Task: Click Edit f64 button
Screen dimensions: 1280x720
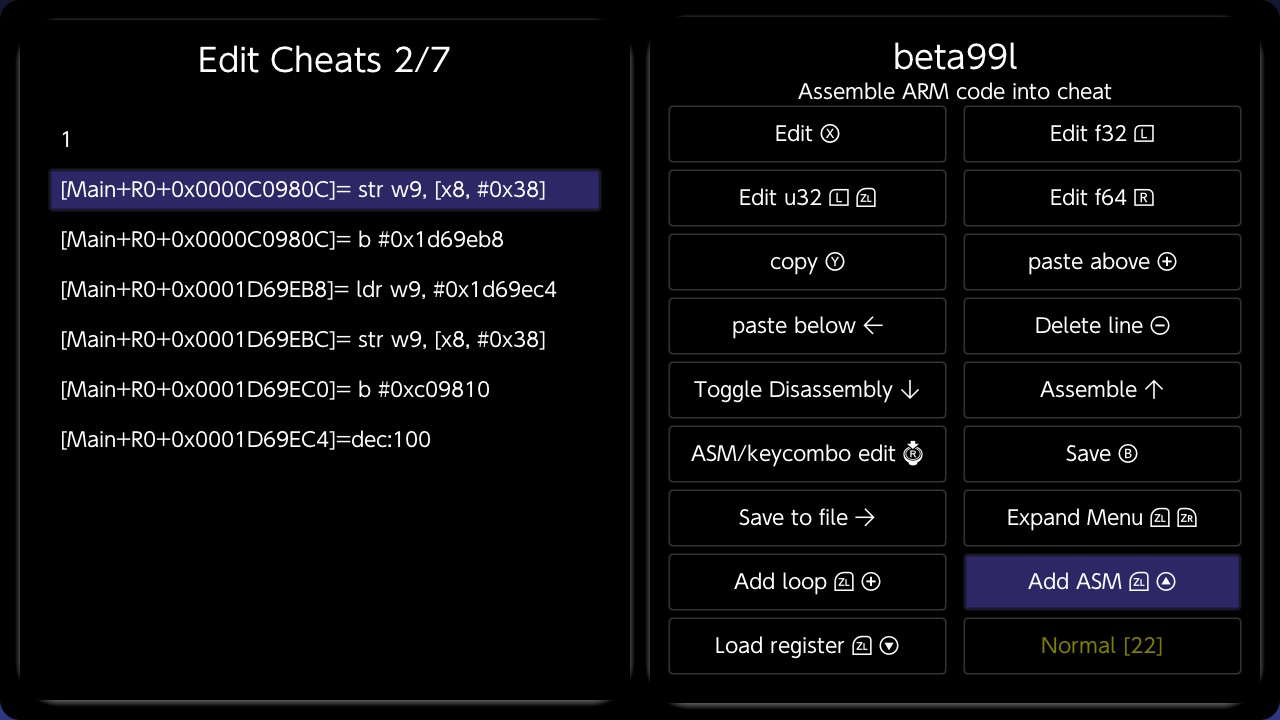Action: pos(1102,198)
